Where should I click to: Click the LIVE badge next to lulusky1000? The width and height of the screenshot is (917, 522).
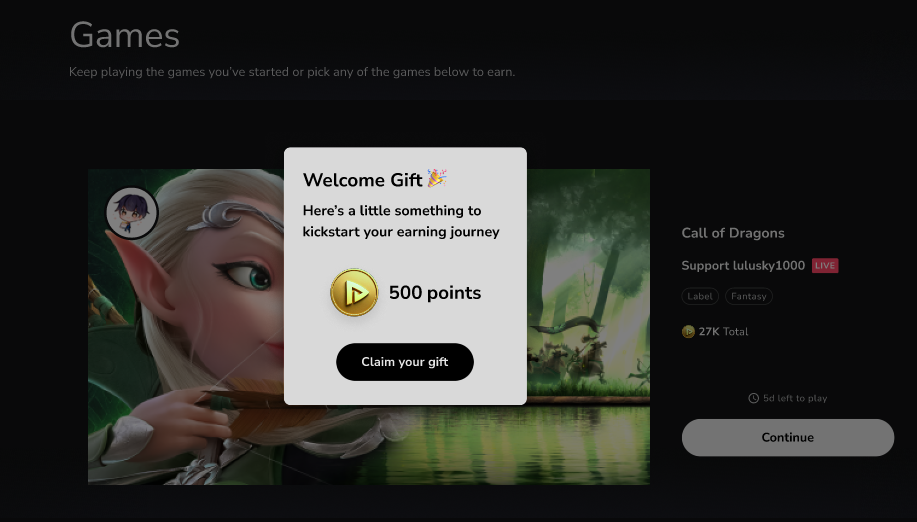point(825,265)
